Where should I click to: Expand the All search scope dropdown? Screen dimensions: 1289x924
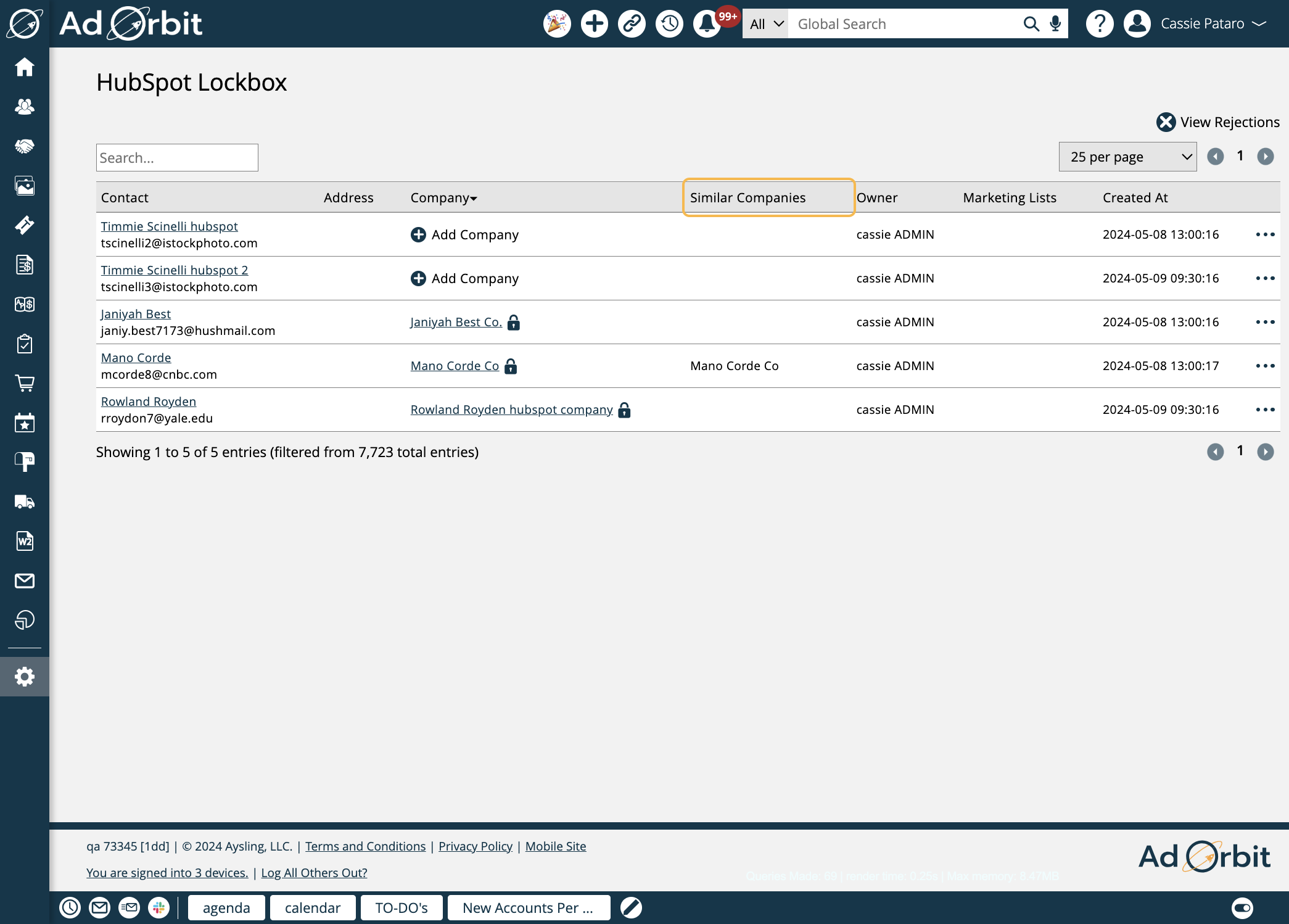(x=765, y=24)
